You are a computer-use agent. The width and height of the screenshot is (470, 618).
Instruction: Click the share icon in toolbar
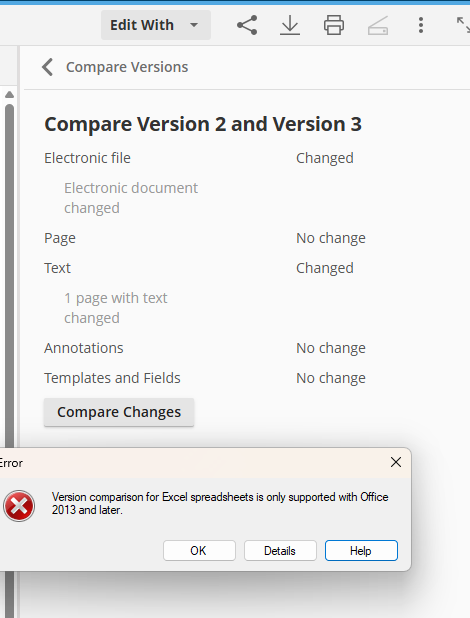click(247, 25)
